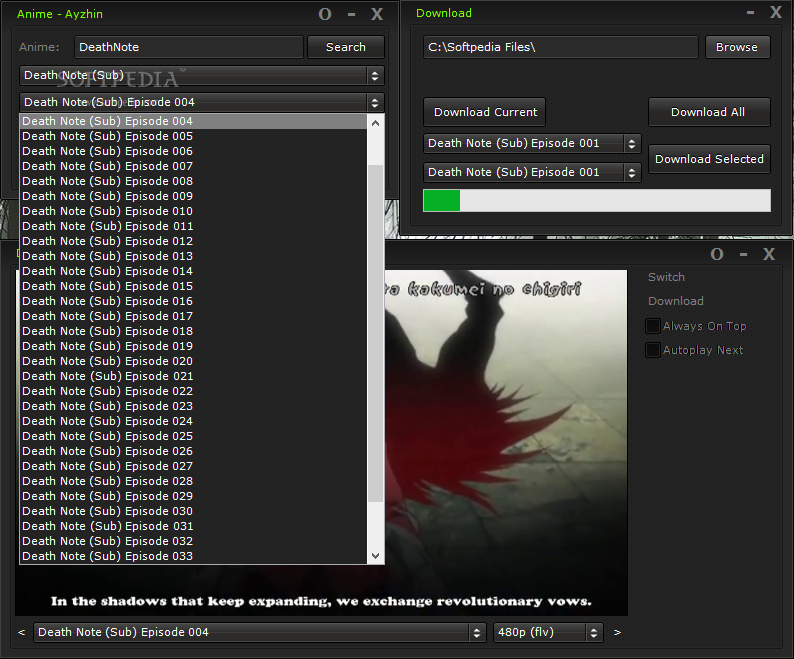Go to previous episode with the < arrow
The height and width of the screenshot is (659, 794).
[x=21, y=632]
